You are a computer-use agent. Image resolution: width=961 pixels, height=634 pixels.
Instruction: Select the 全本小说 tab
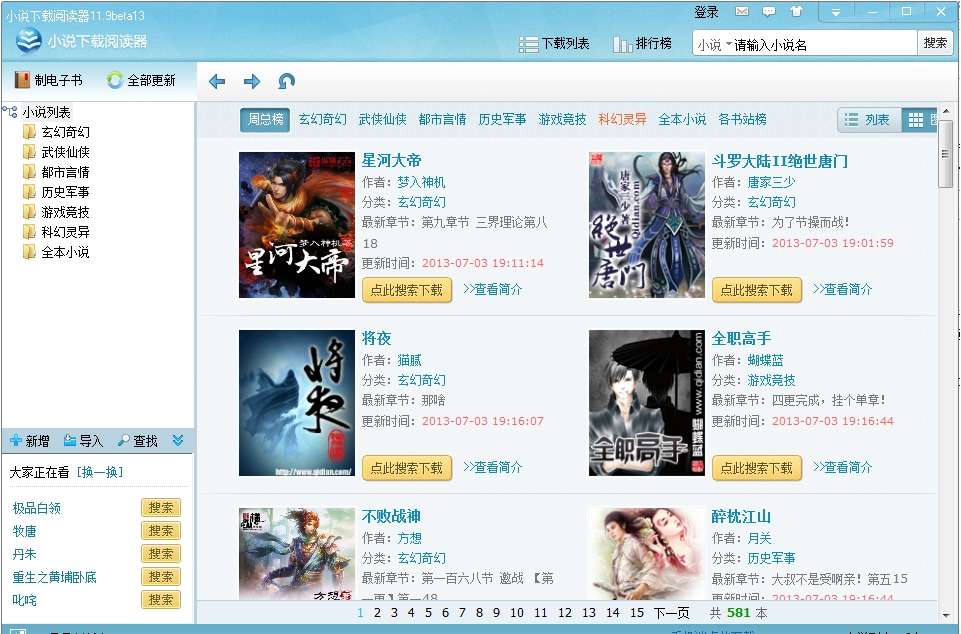pyautogui.click(x=682, y=119)
